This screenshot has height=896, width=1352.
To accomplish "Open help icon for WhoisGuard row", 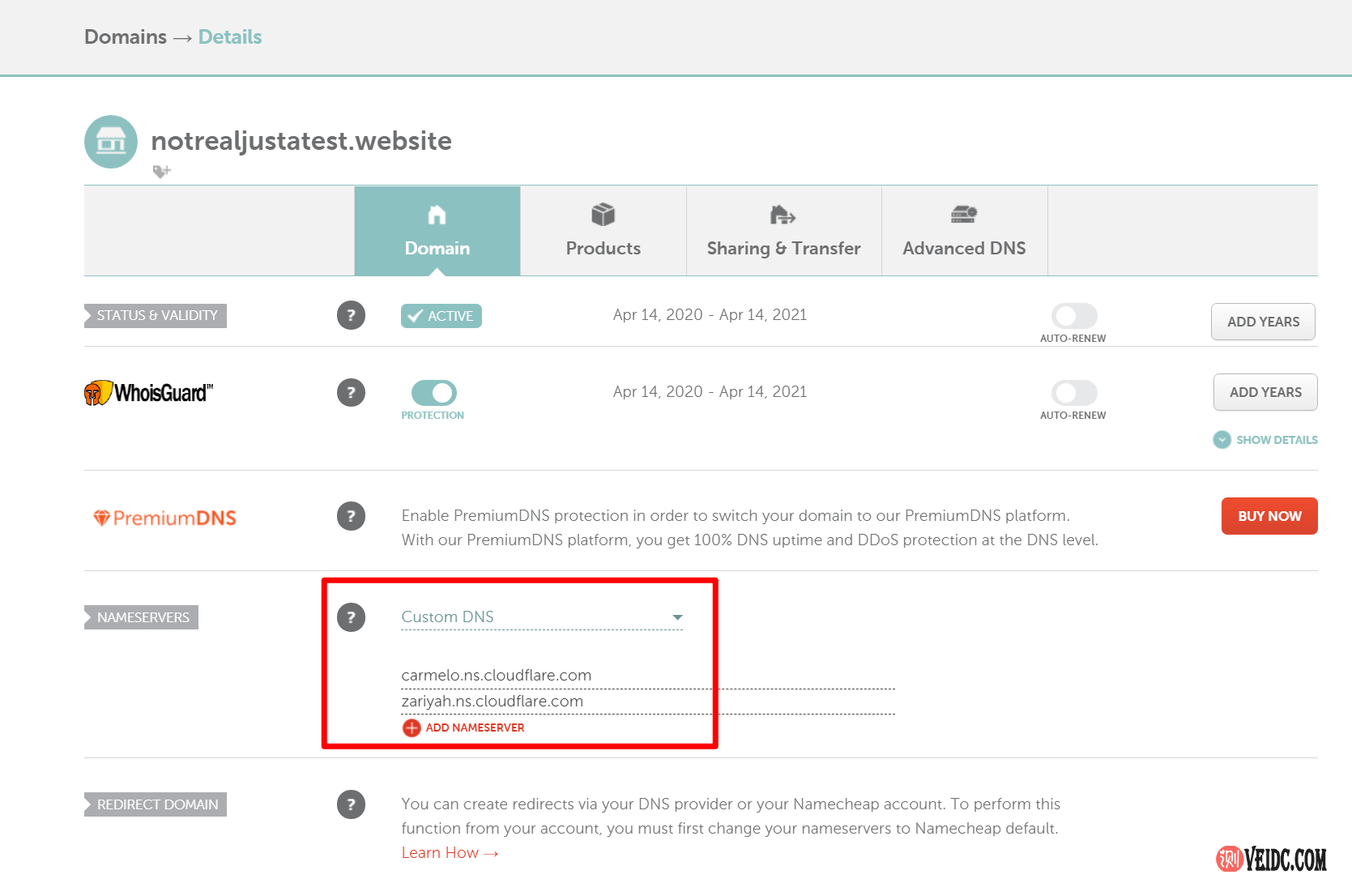I will [351, 393].
